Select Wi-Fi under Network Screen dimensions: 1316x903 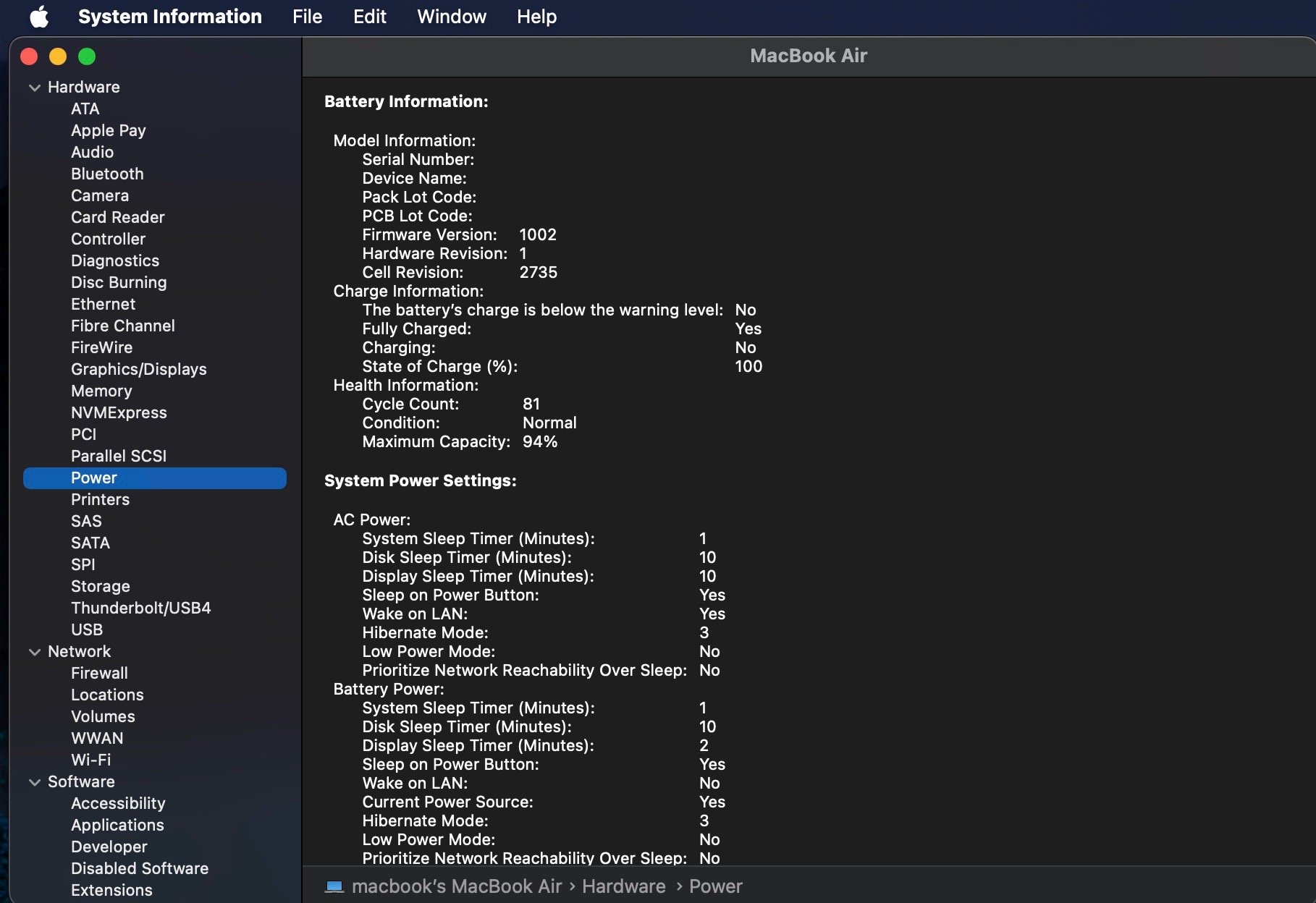[90, 760]
